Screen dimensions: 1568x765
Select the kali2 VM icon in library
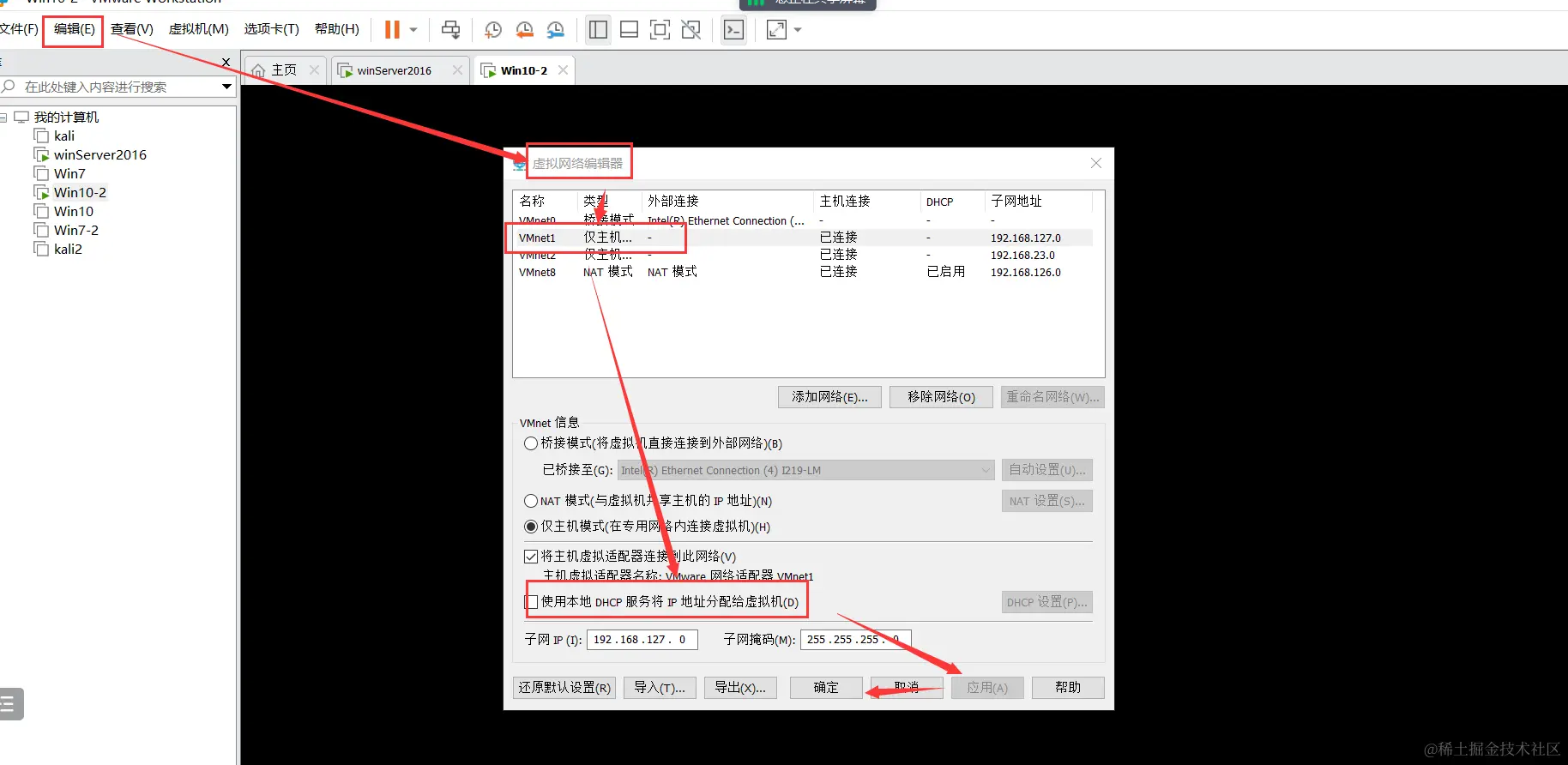click(x=40, y=249)
